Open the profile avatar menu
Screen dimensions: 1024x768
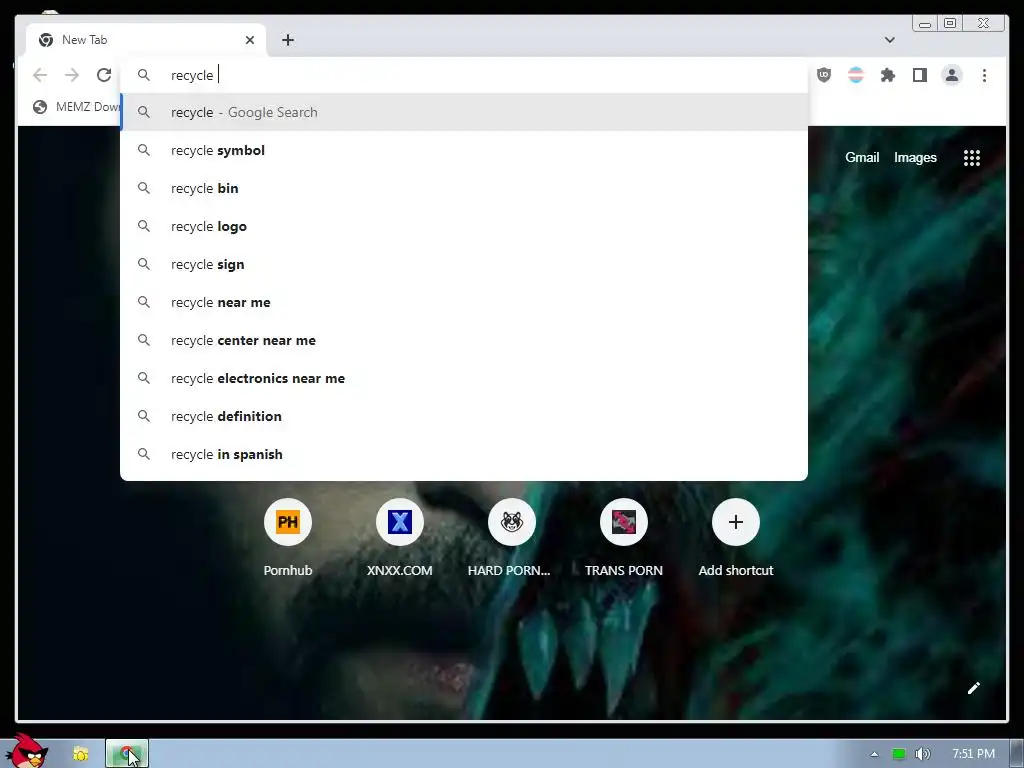(952, 75)
